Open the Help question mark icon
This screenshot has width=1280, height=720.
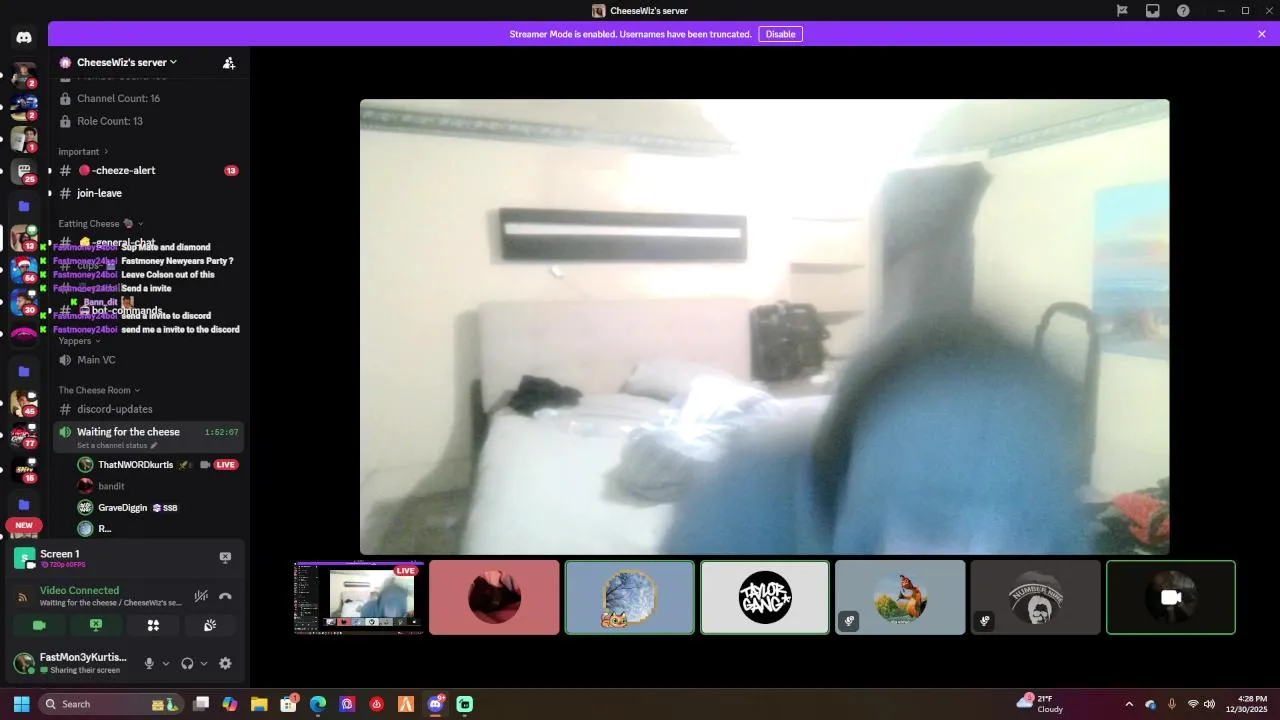[x=1183, y=11]
